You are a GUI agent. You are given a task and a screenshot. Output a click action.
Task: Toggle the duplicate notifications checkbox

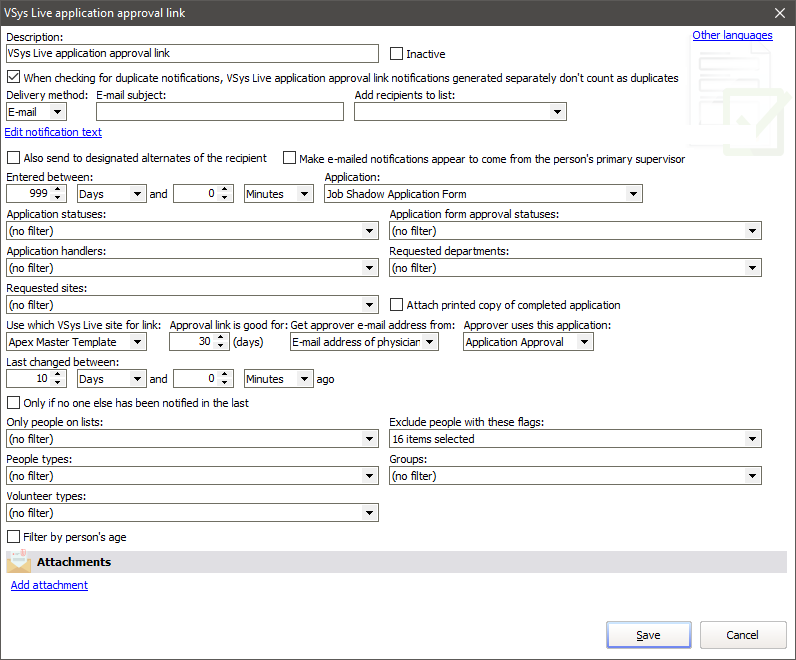point(14,77)
